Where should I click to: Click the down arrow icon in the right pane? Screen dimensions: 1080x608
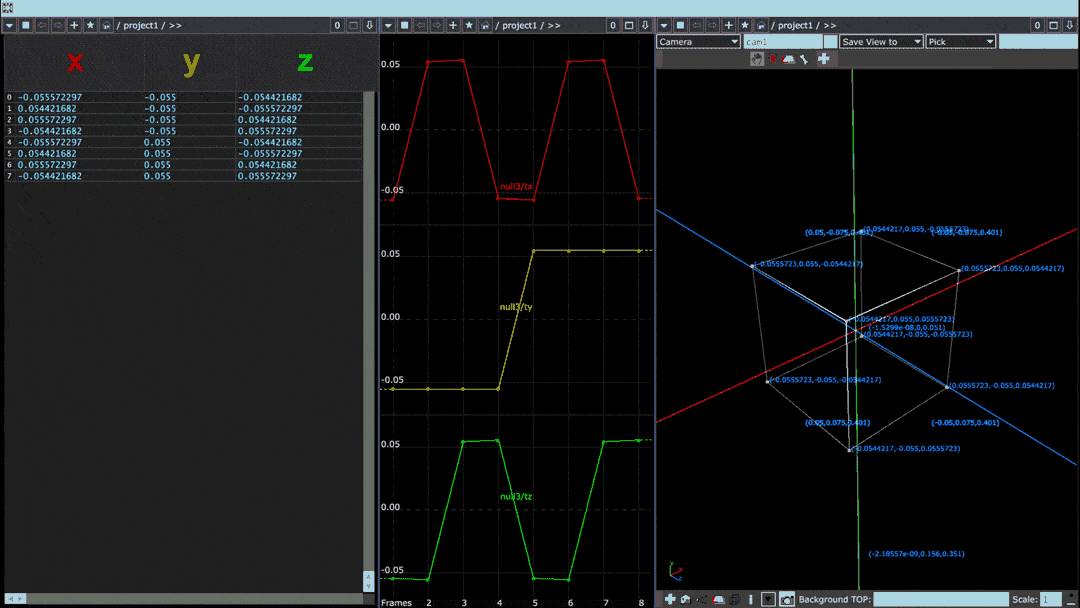tap(1070, 25)
